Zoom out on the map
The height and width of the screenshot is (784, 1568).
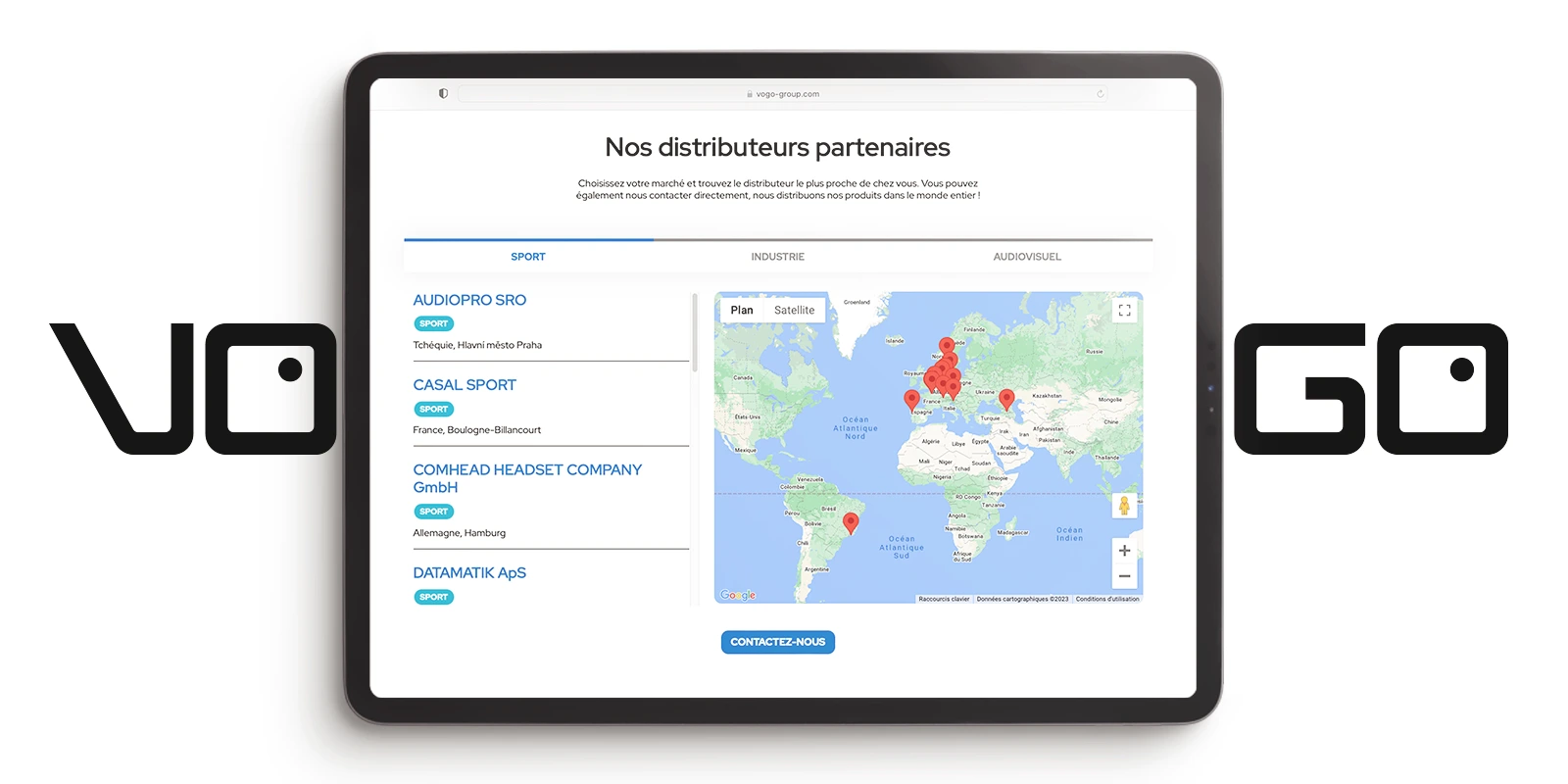(1124, 576)
